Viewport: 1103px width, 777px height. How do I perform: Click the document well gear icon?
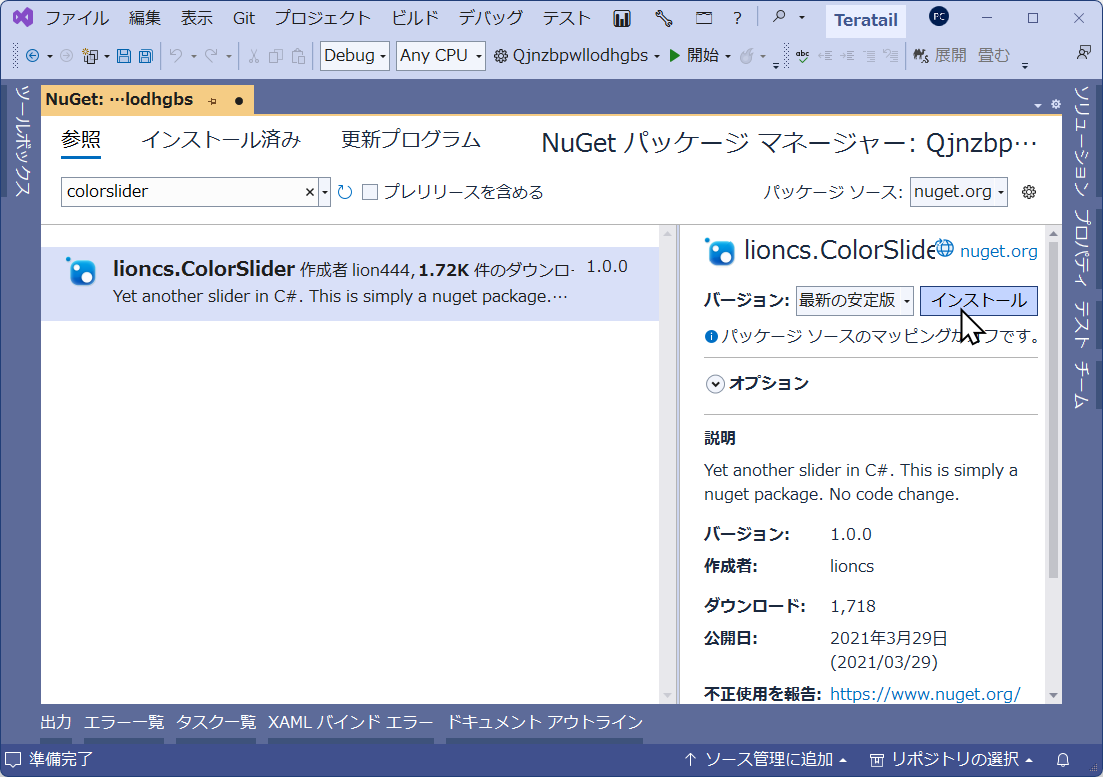point(1056,104)
